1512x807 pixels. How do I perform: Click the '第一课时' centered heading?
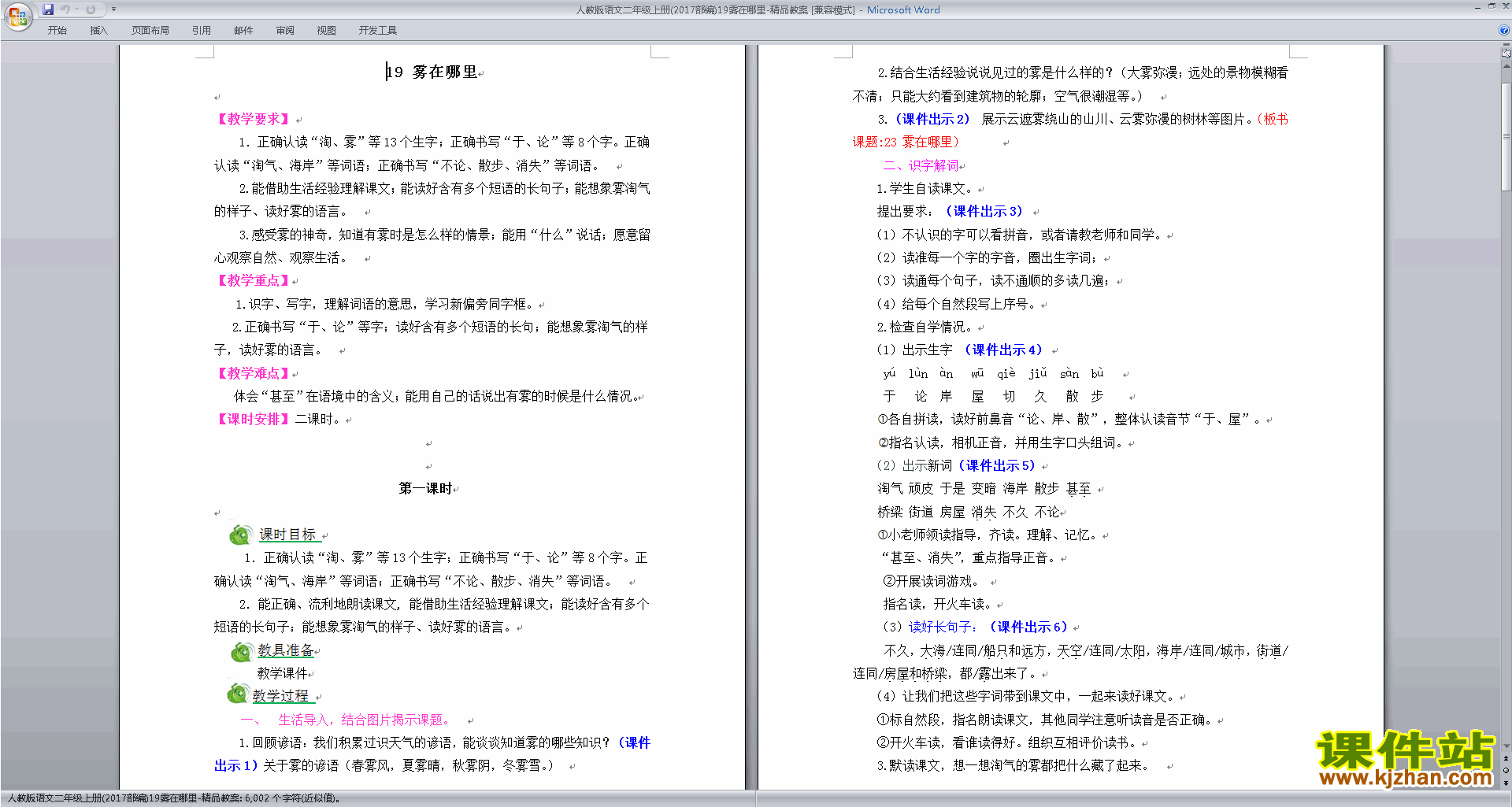tap(425, 489)
